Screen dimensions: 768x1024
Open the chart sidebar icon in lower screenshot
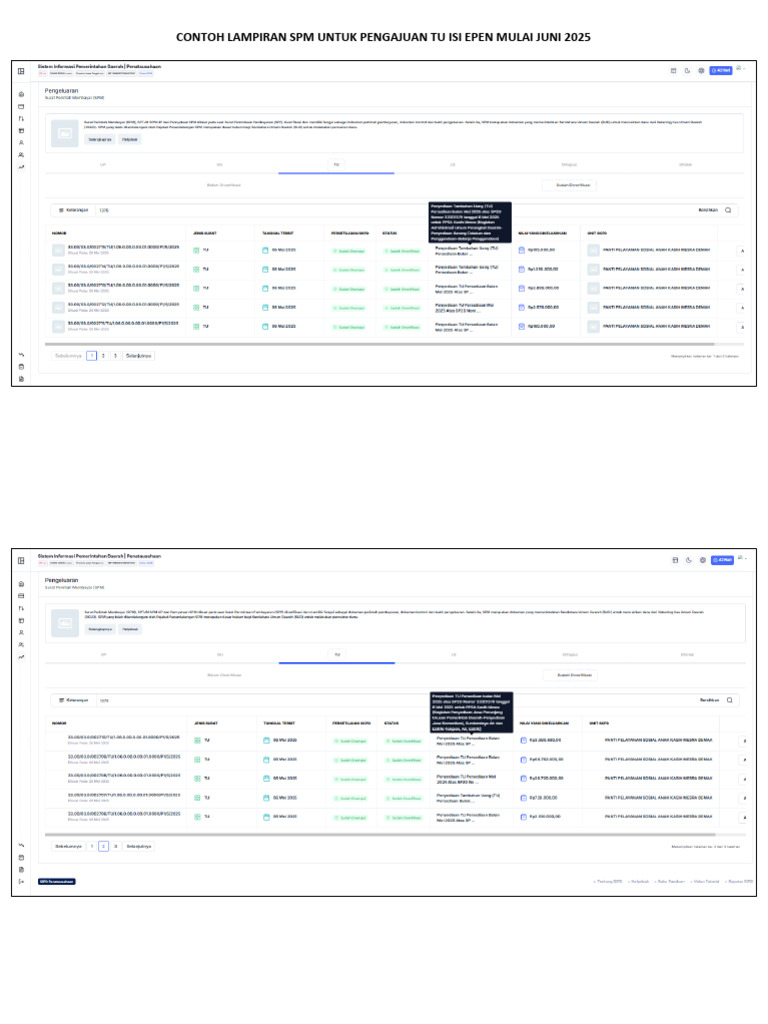point(21,657)
